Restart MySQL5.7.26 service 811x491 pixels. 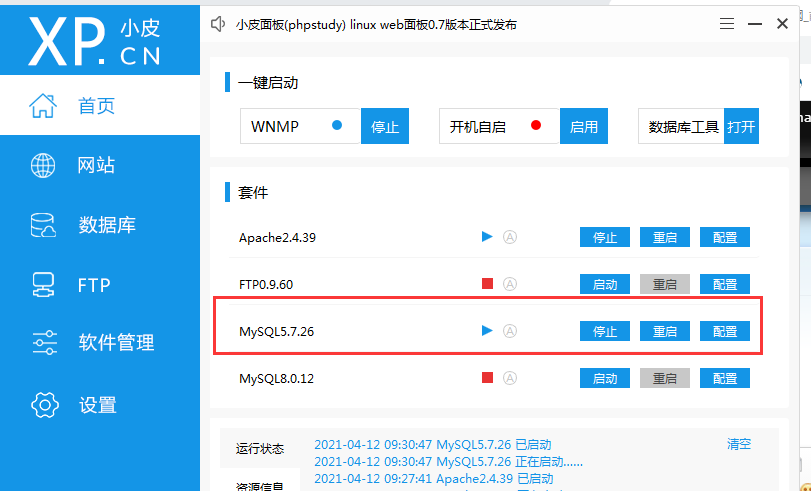(x=665, y=331)
